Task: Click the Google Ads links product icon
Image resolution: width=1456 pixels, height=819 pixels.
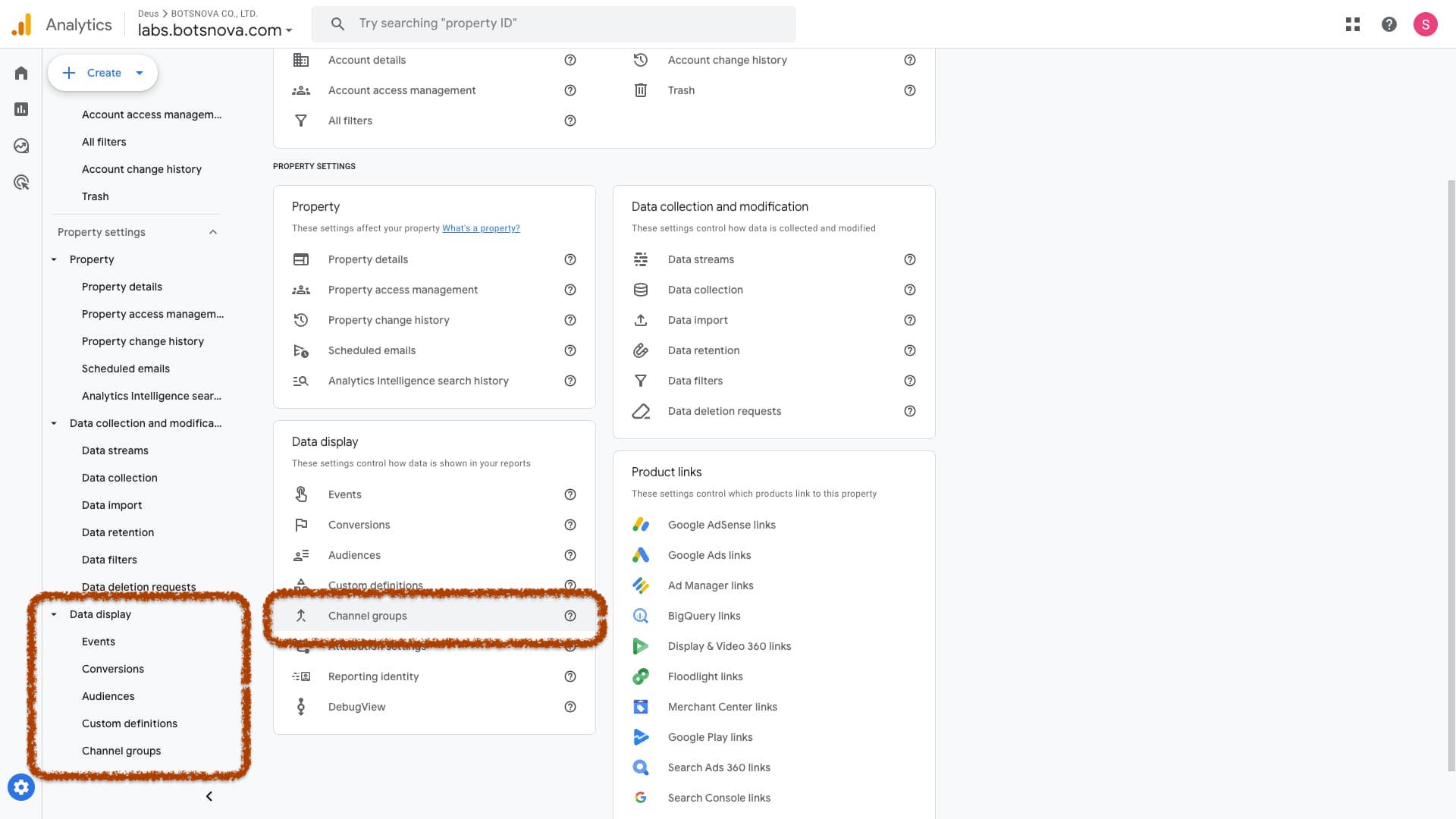Action: click(x=641, y=555)
